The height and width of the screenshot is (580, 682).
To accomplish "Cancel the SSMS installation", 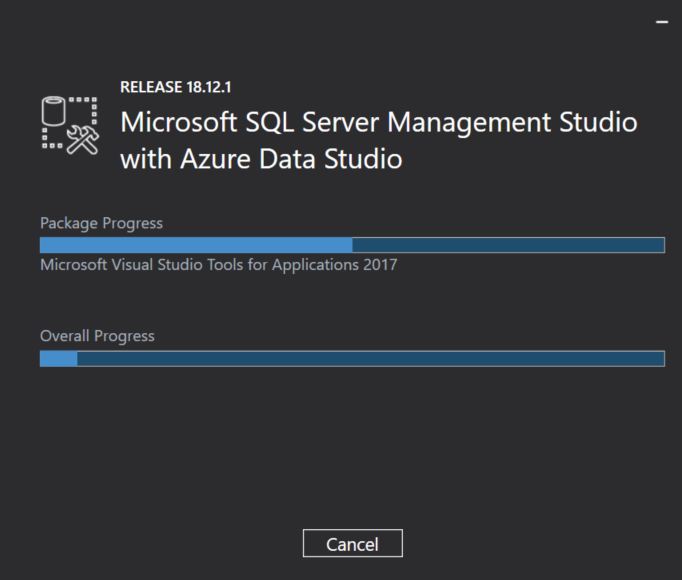I will point(353,543).
